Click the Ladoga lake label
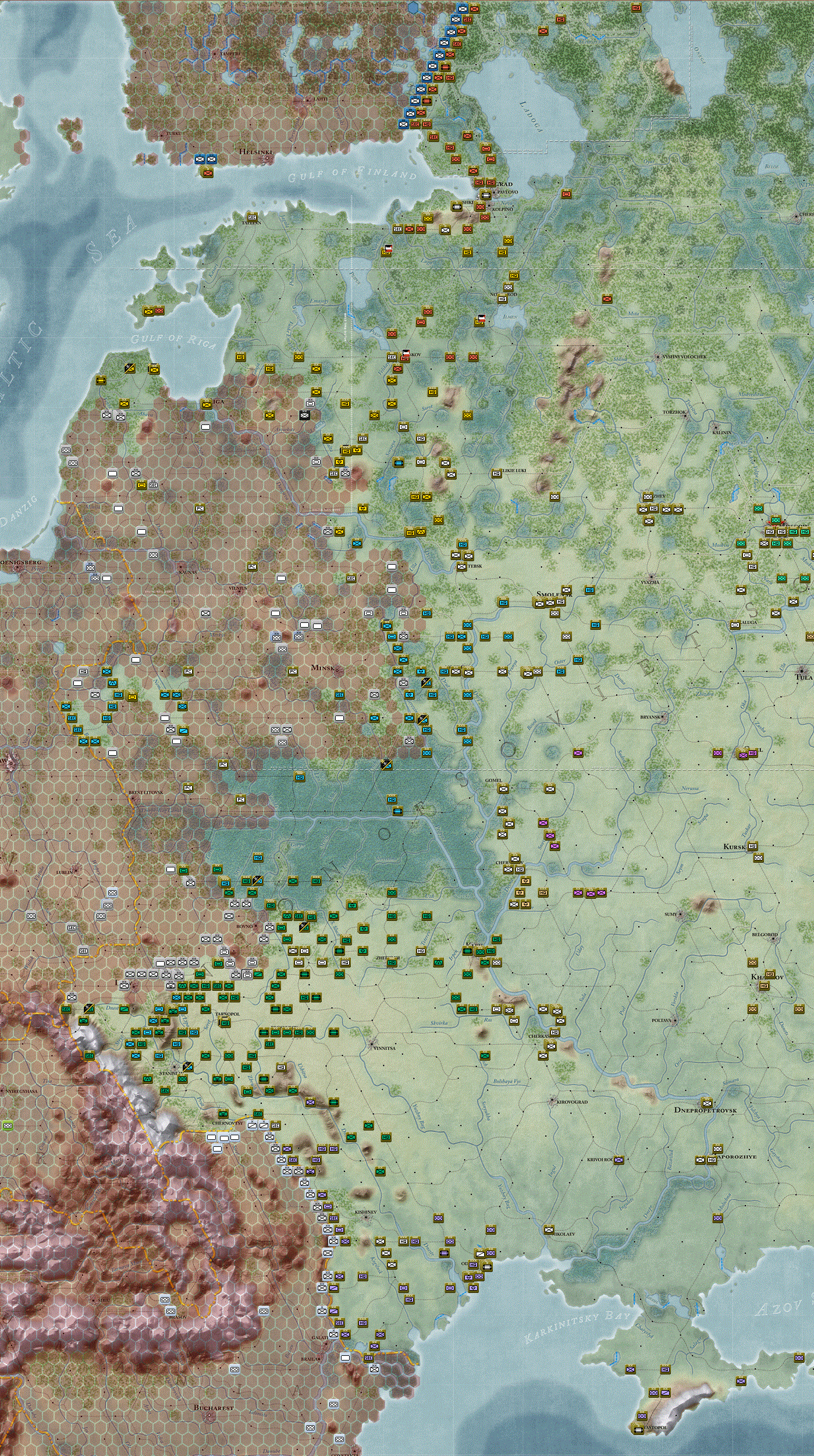Image resolution: width=814 pixels, height=1456 pixels. [x=530, y=116]
